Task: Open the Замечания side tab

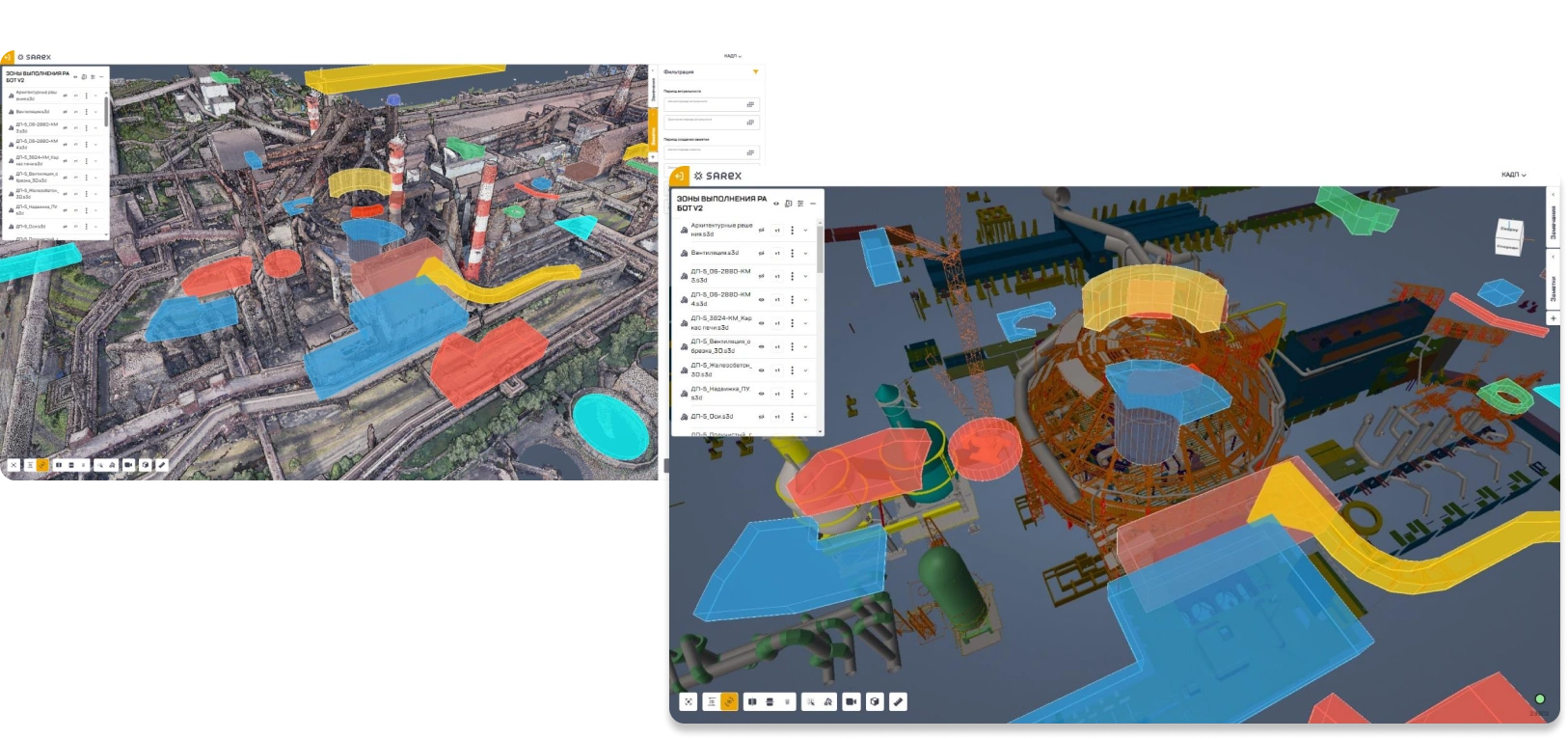Action: [1554, 221]
